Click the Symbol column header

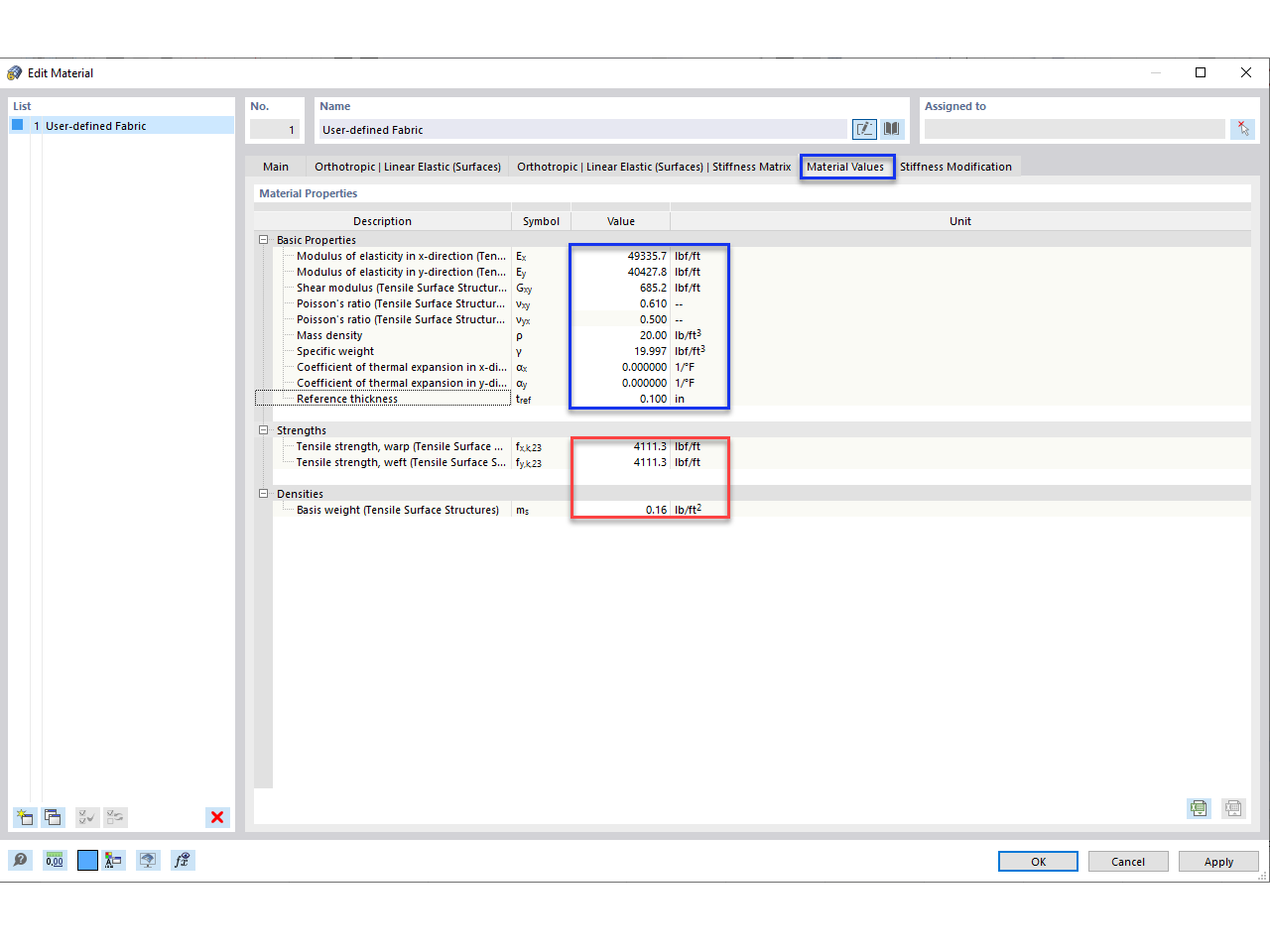pyautogui.click(x=541, y=221)
